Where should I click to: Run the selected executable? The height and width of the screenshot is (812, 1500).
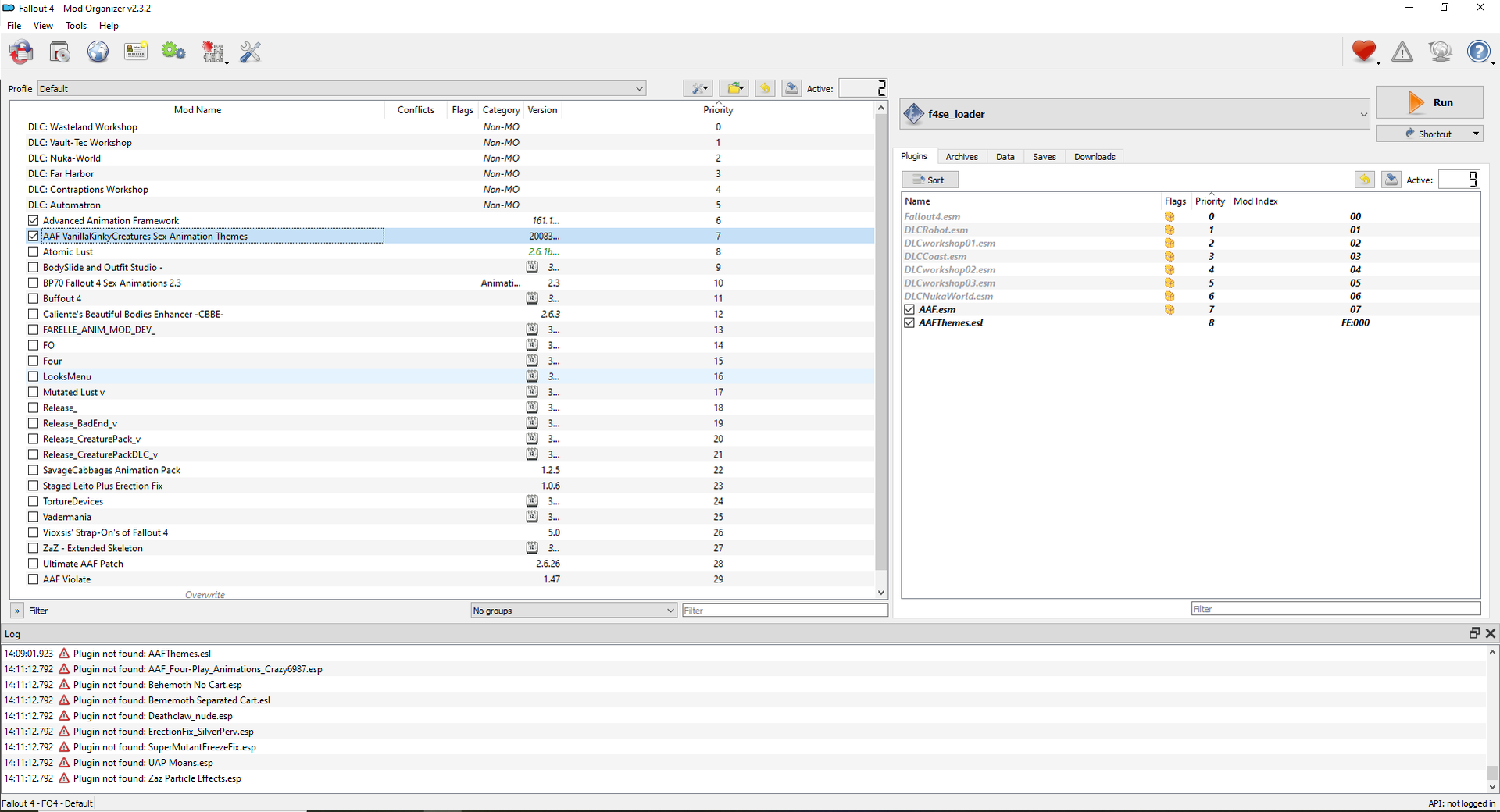[1429, 102]
